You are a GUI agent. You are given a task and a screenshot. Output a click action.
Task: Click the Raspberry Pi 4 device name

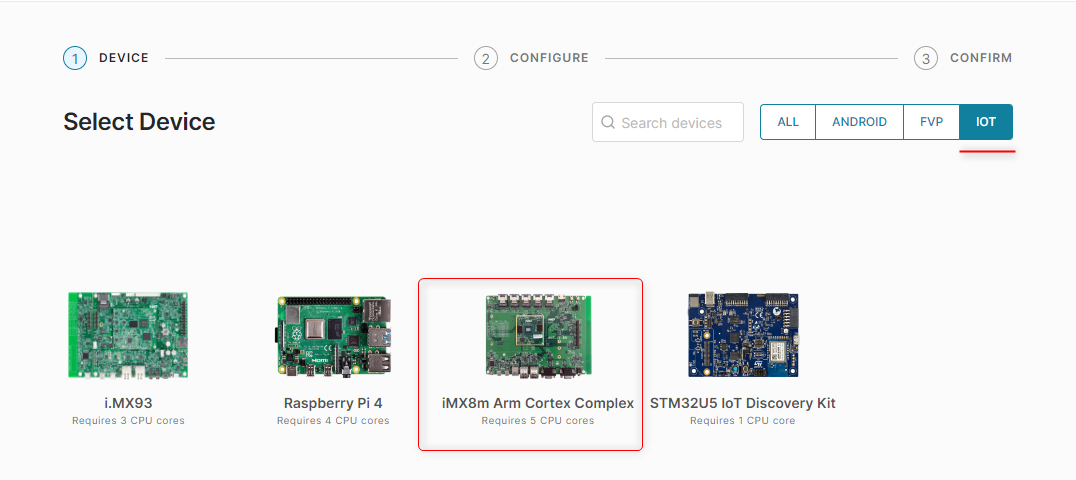[x=333, y=403]
